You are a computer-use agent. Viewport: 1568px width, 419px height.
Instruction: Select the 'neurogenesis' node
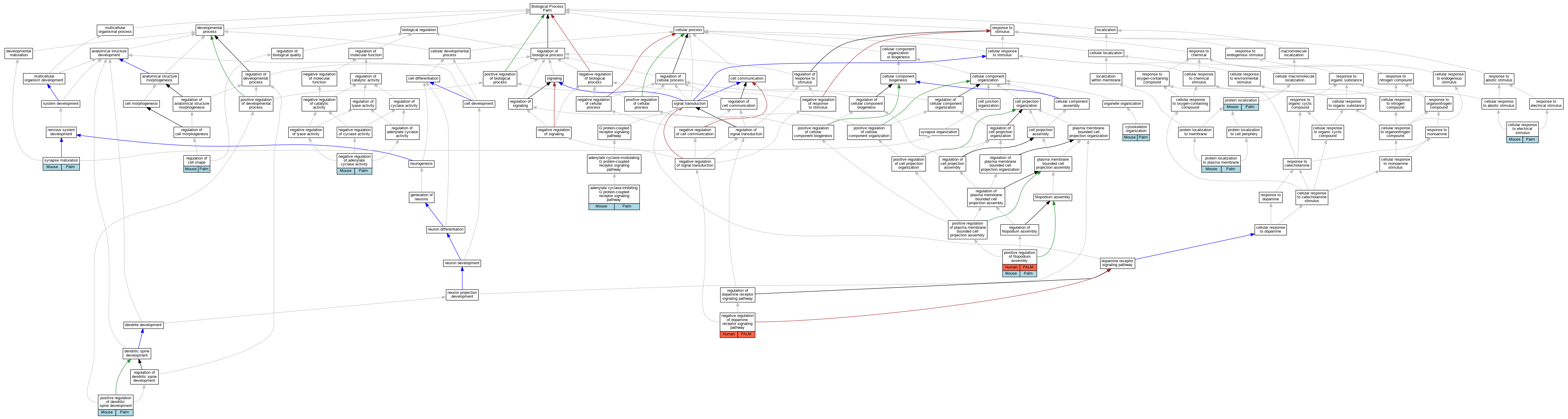(421, 164)
